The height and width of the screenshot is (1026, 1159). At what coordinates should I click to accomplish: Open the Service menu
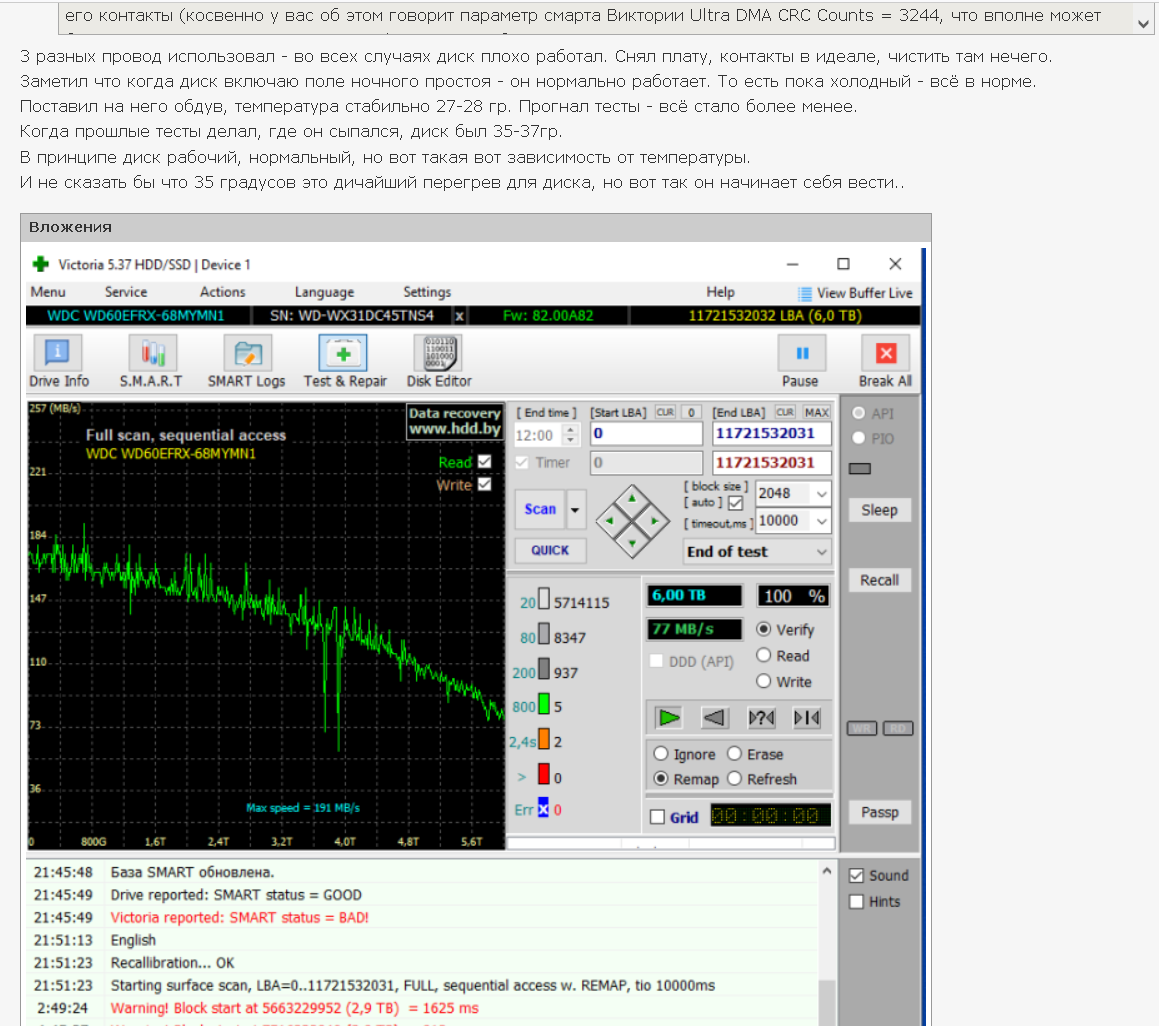click(x=126, y=292)
